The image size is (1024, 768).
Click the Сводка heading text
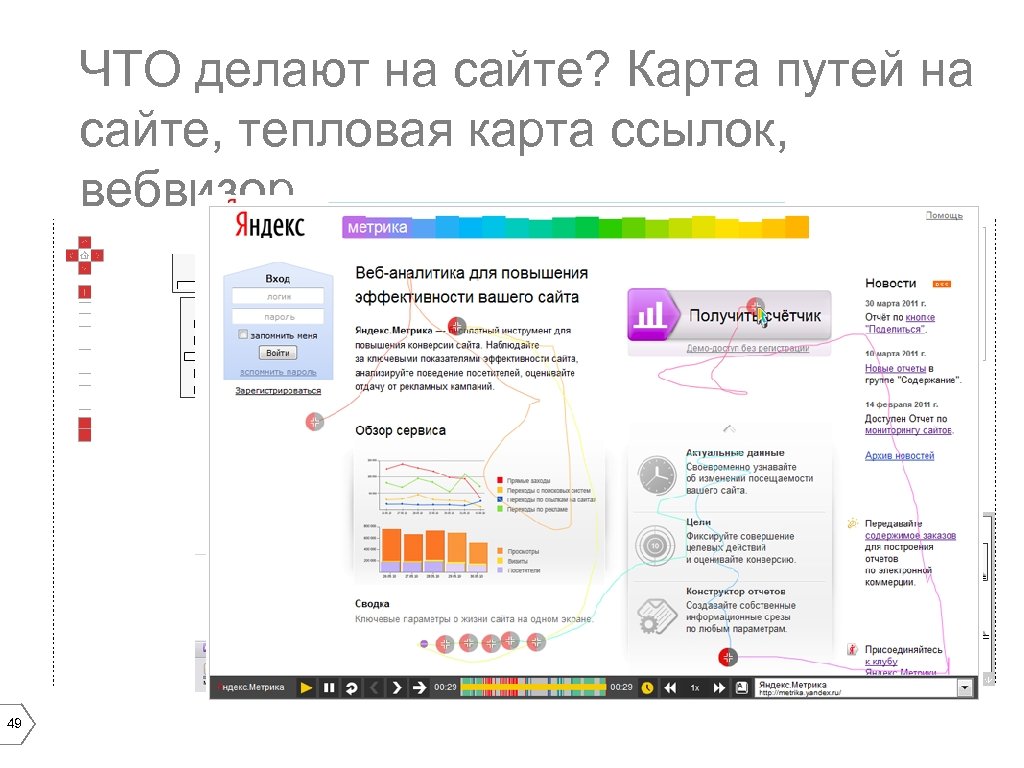tap(372, 603)
